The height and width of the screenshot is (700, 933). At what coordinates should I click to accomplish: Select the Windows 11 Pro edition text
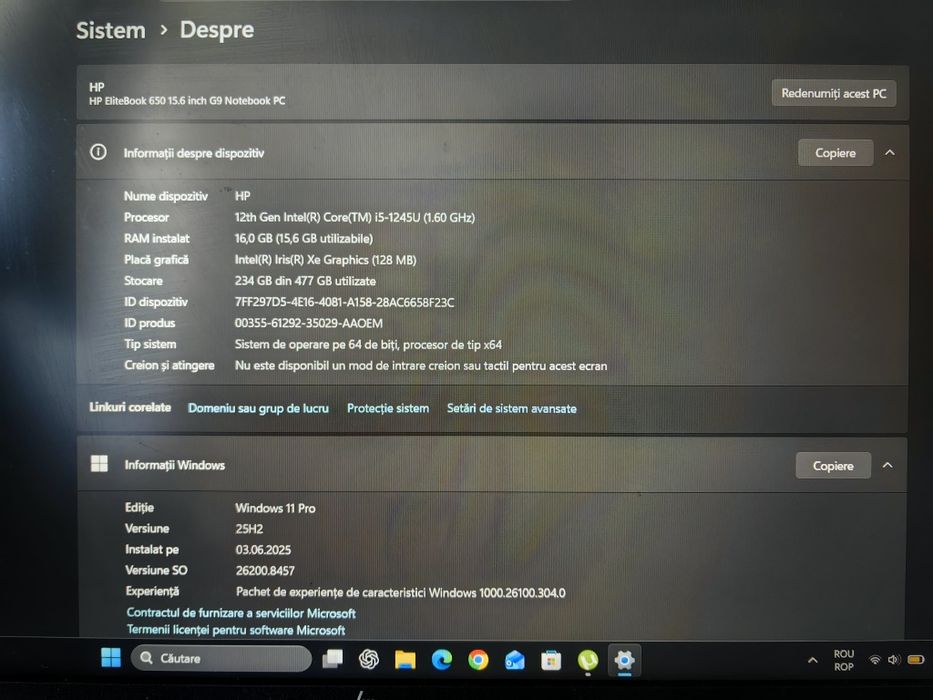pos(275,508)
